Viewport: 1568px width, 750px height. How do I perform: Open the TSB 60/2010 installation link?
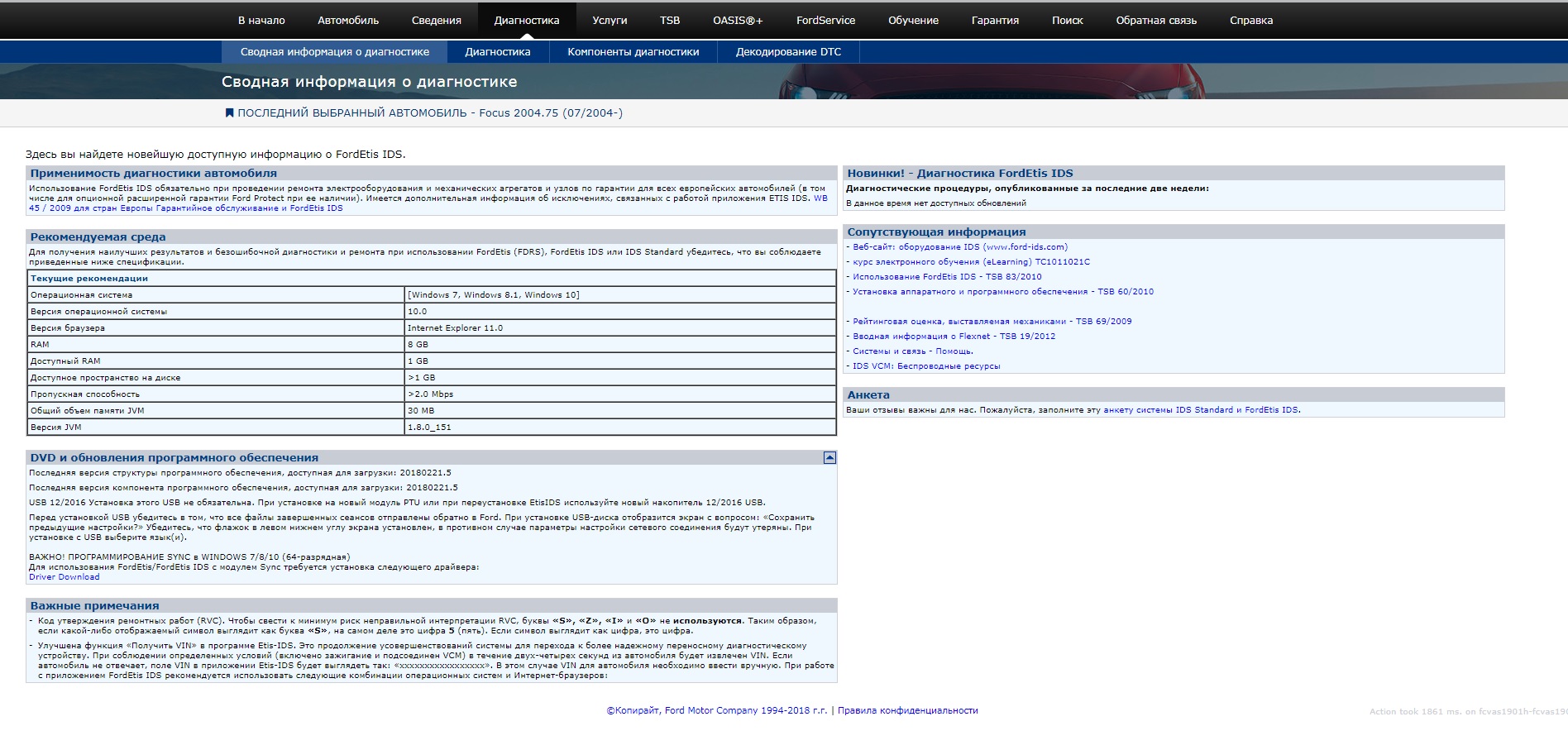[x=1003, y=291]
